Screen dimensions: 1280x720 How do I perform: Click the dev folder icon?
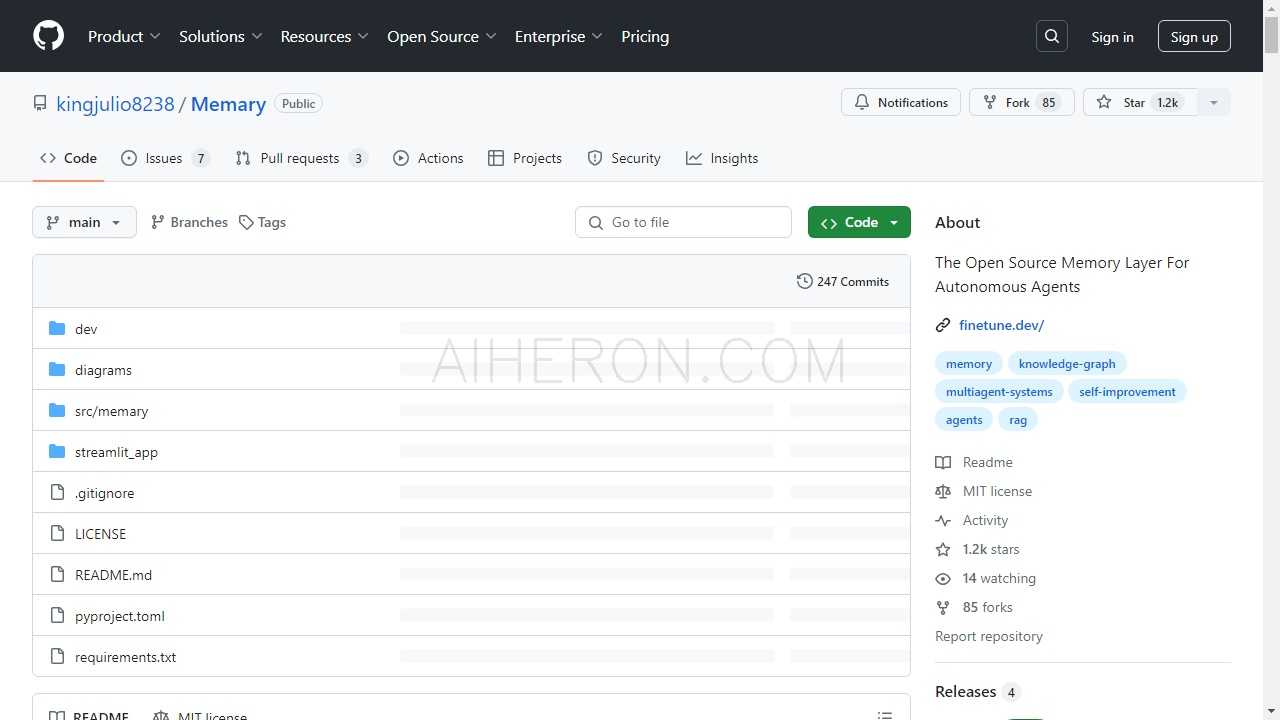click(57, 328)
